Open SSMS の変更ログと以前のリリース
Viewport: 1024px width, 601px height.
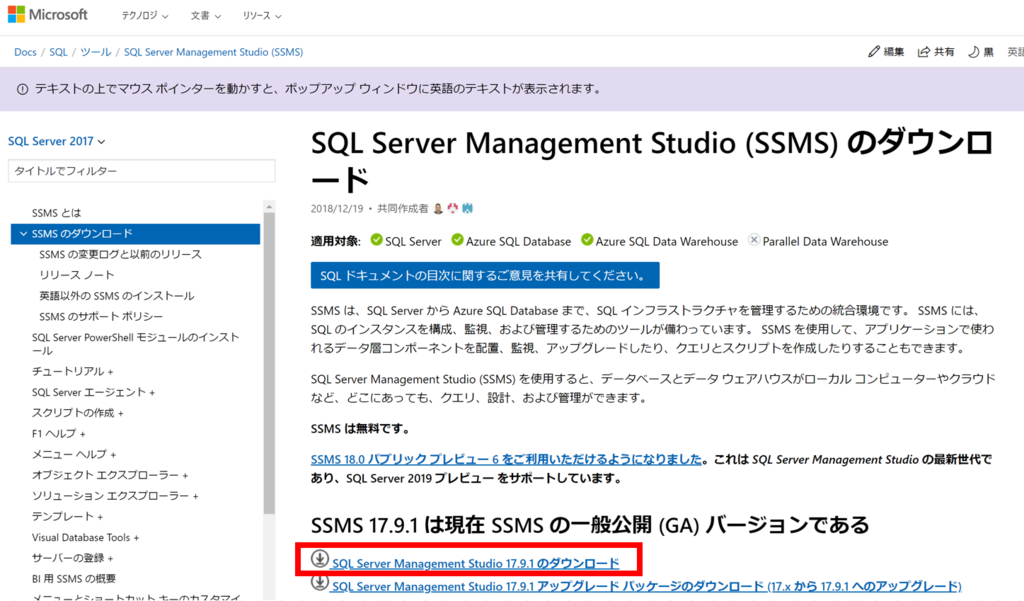120,254
